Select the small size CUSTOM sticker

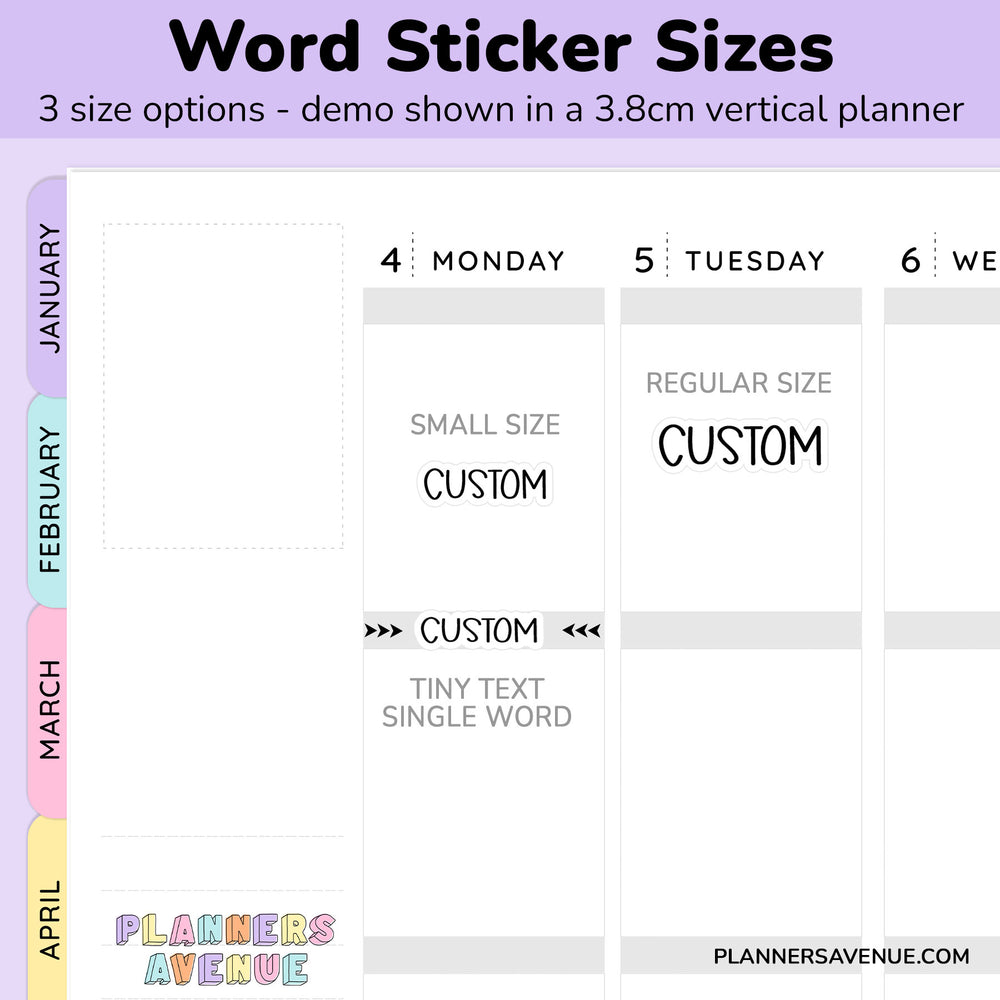point(485,485)
